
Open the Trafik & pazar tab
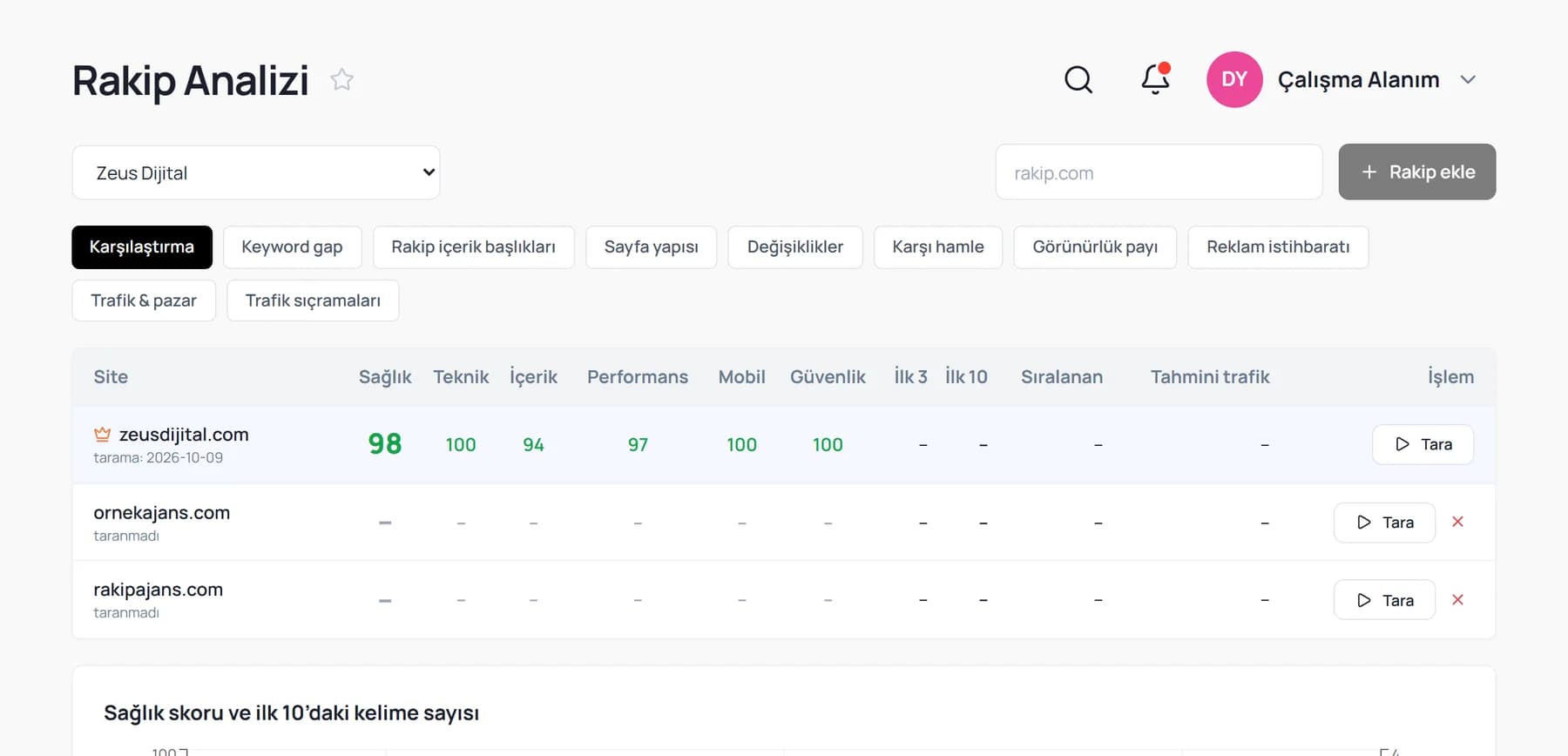click(144, 300)
